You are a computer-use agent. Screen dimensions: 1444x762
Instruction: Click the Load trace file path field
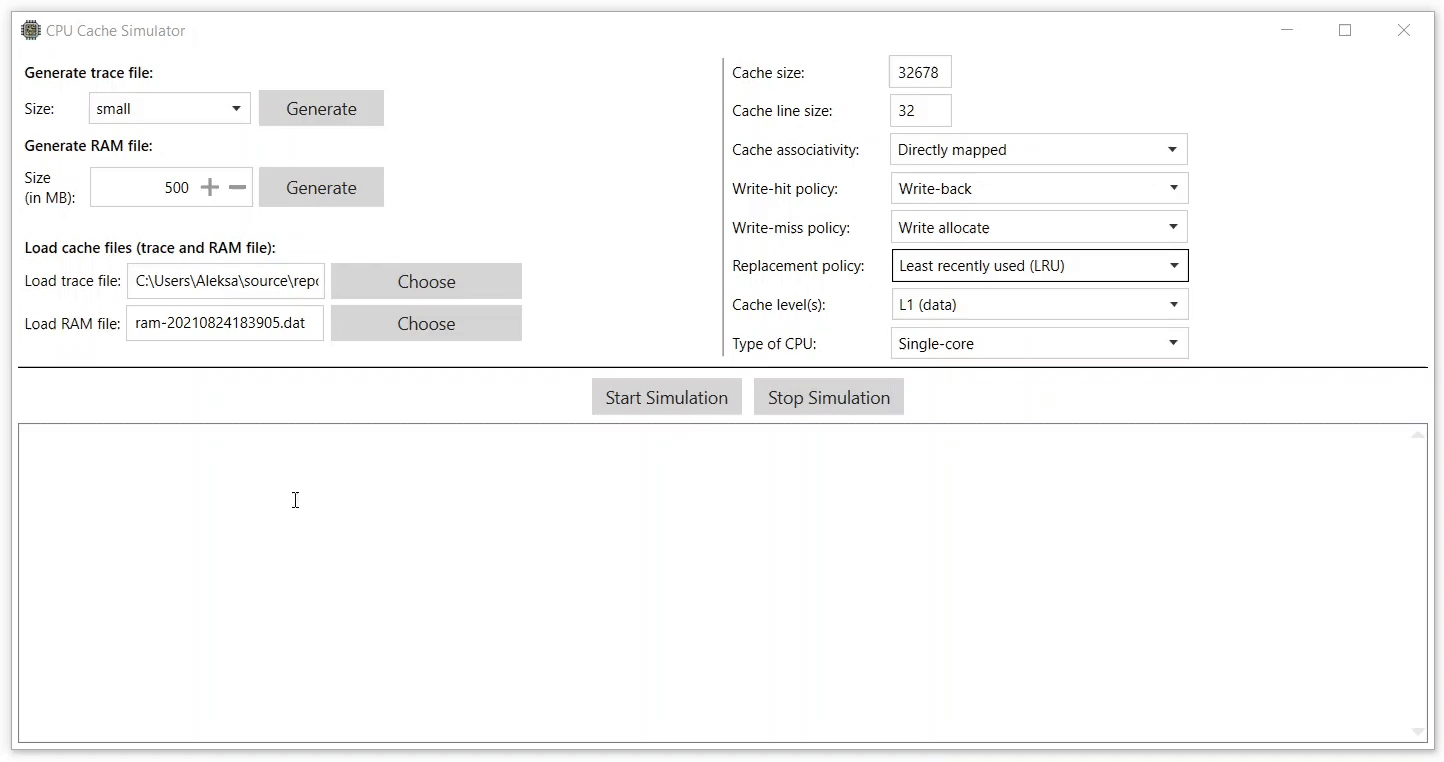click(226, 281)
